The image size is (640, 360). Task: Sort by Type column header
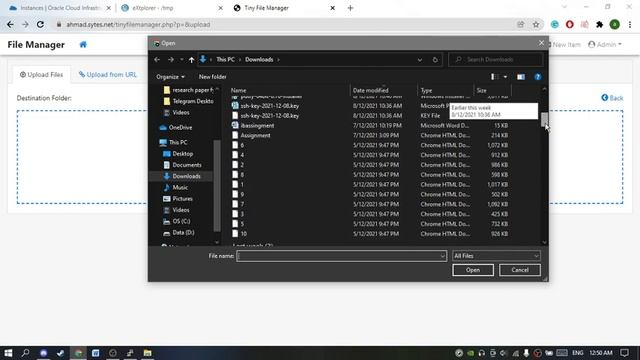pyautogui.click(x=445, y=90)
